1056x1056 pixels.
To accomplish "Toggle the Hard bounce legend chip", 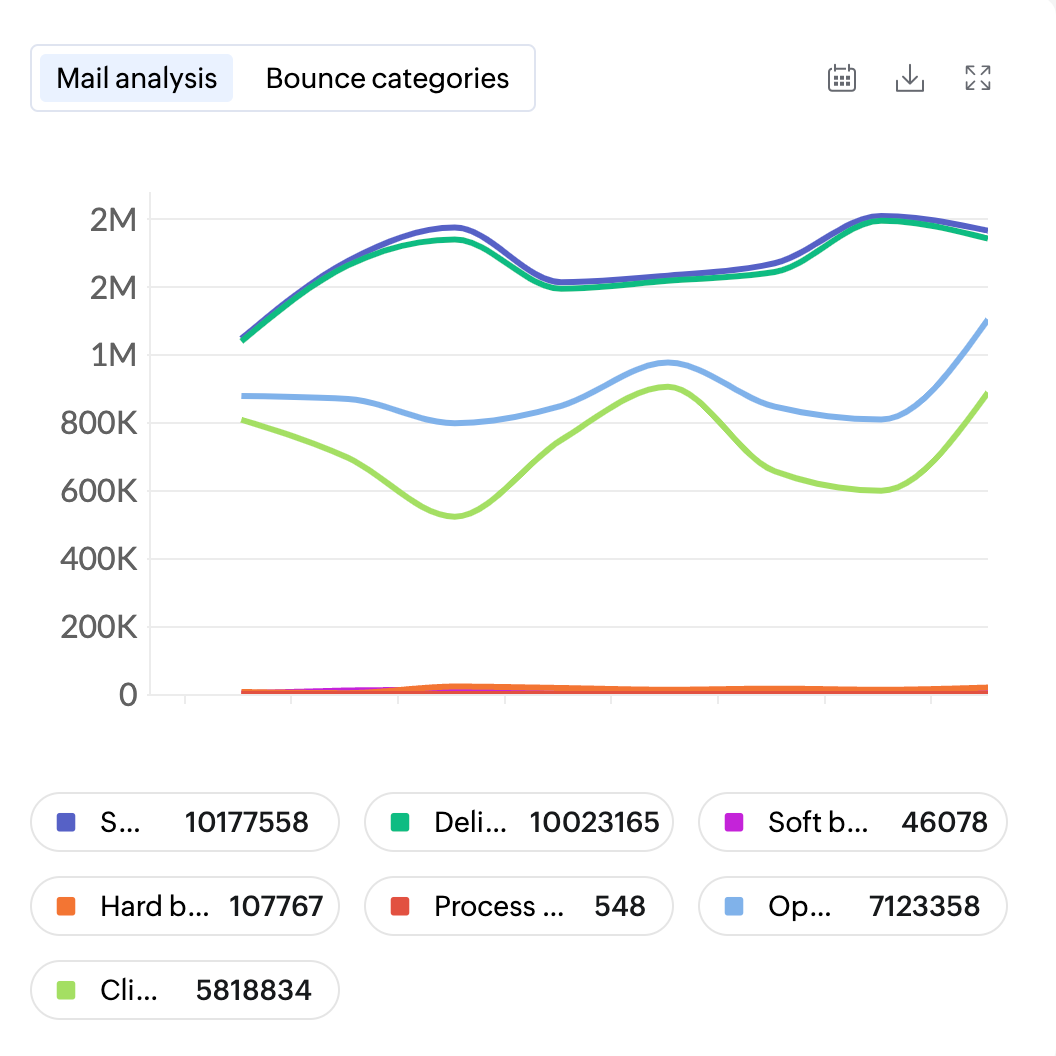I will (x=185, y=906).
